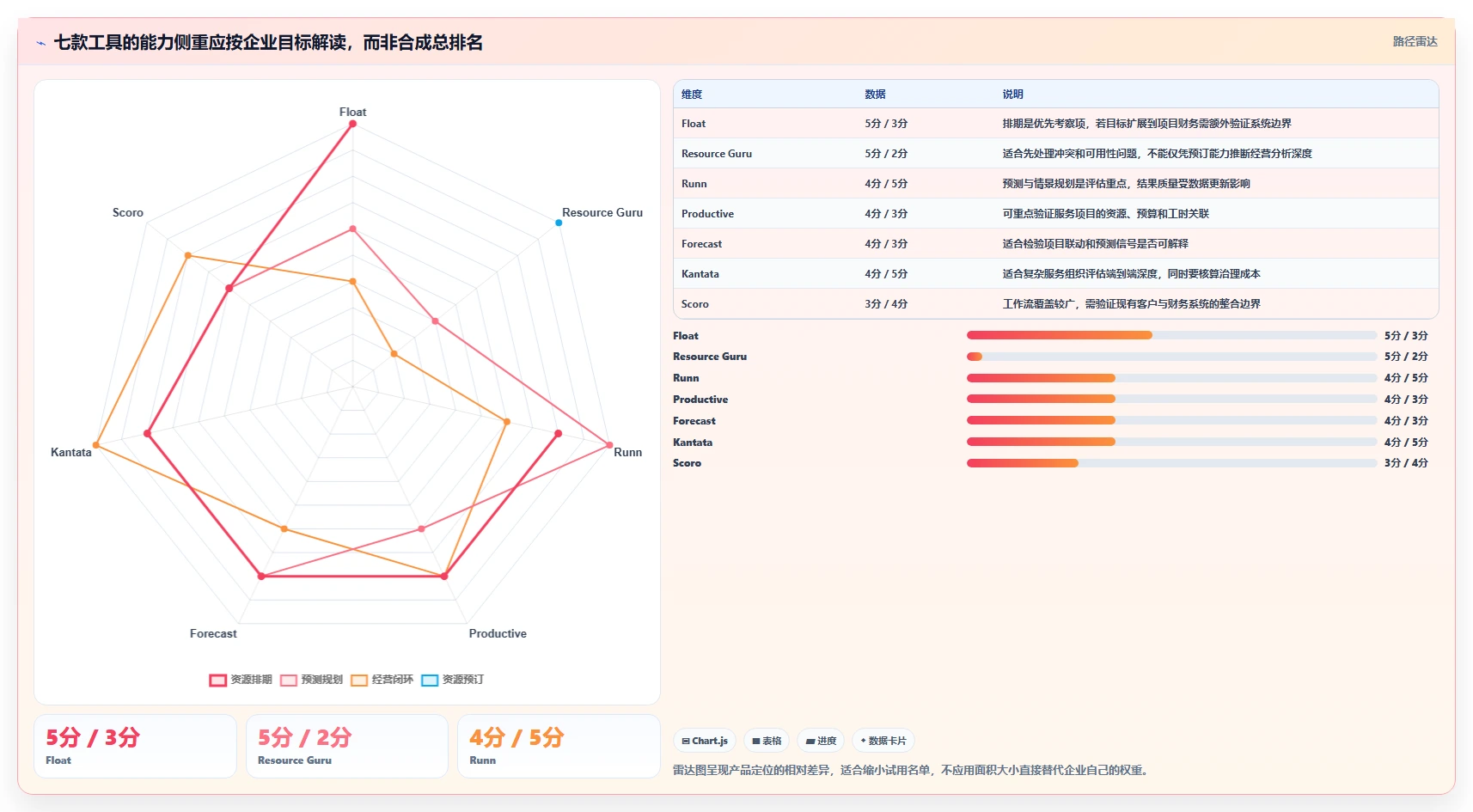Viewport: 1473px width, 812px height.
Task: Click the Productive progress bar
Action: coord(1171,399)
